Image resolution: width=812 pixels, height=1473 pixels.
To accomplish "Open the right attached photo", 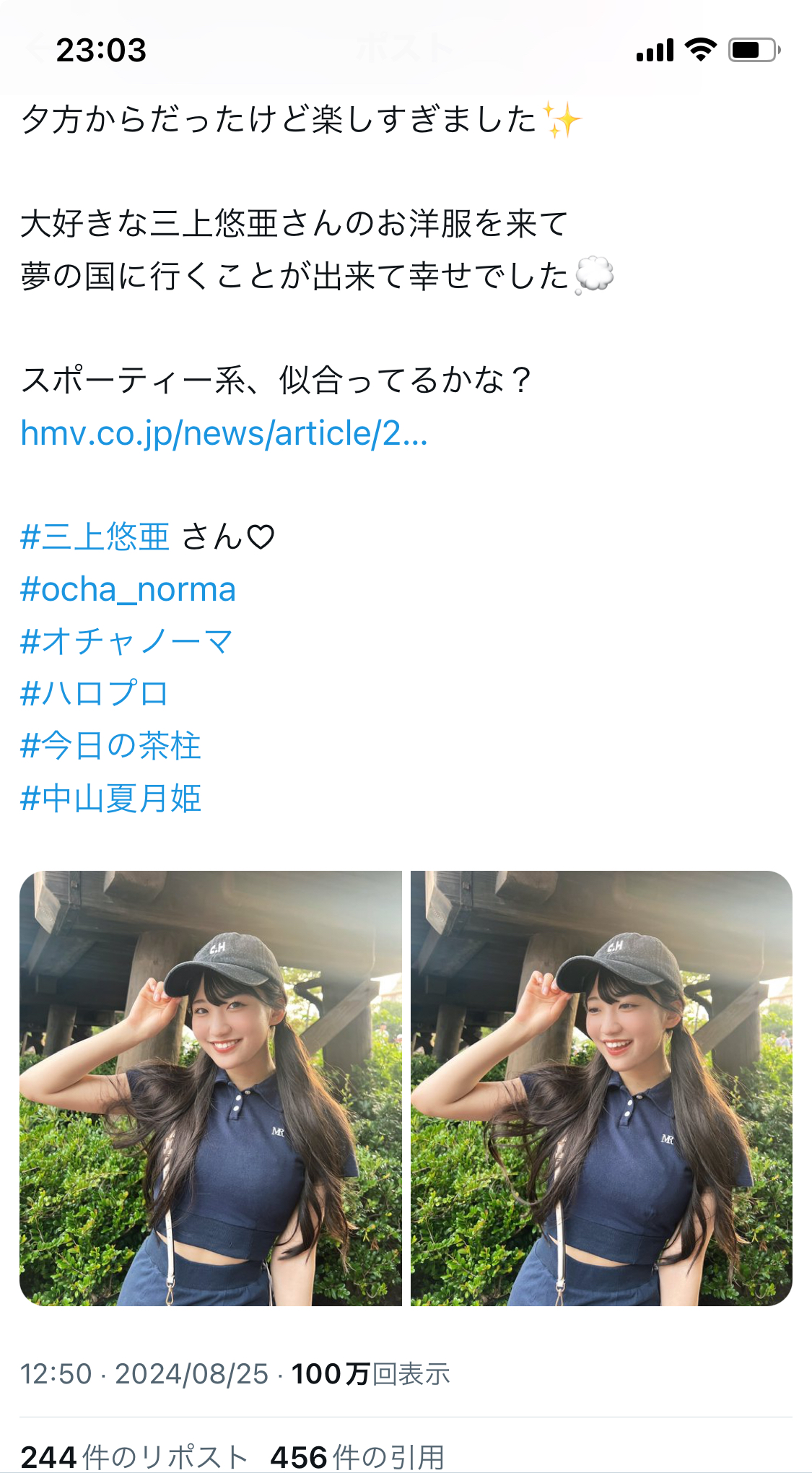I will tap(601, 1088).
